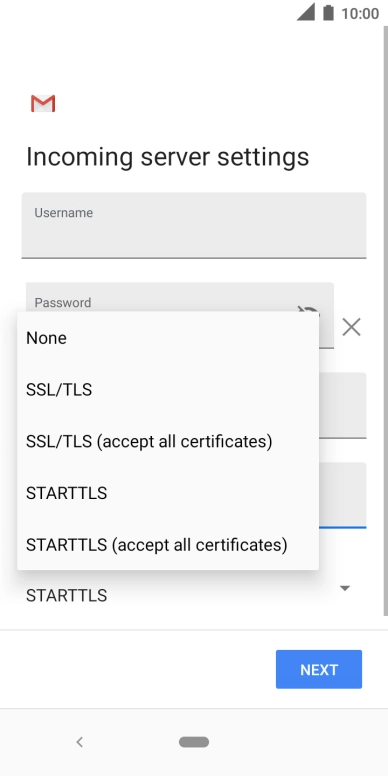Image resolution: width=388 pixels, height=776 pixels.
Task: Choose SSL/TLS security option
Action: [168, 390]
